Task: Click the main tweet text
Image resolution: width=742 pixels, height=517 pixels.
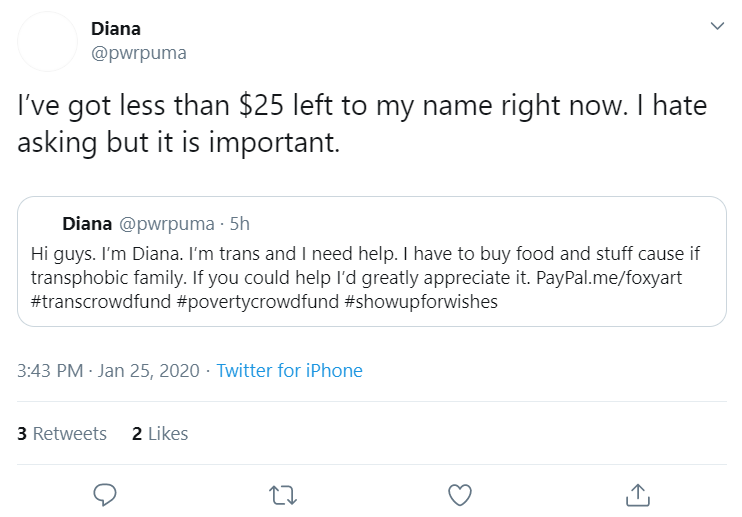Action: tap(362, 123)
